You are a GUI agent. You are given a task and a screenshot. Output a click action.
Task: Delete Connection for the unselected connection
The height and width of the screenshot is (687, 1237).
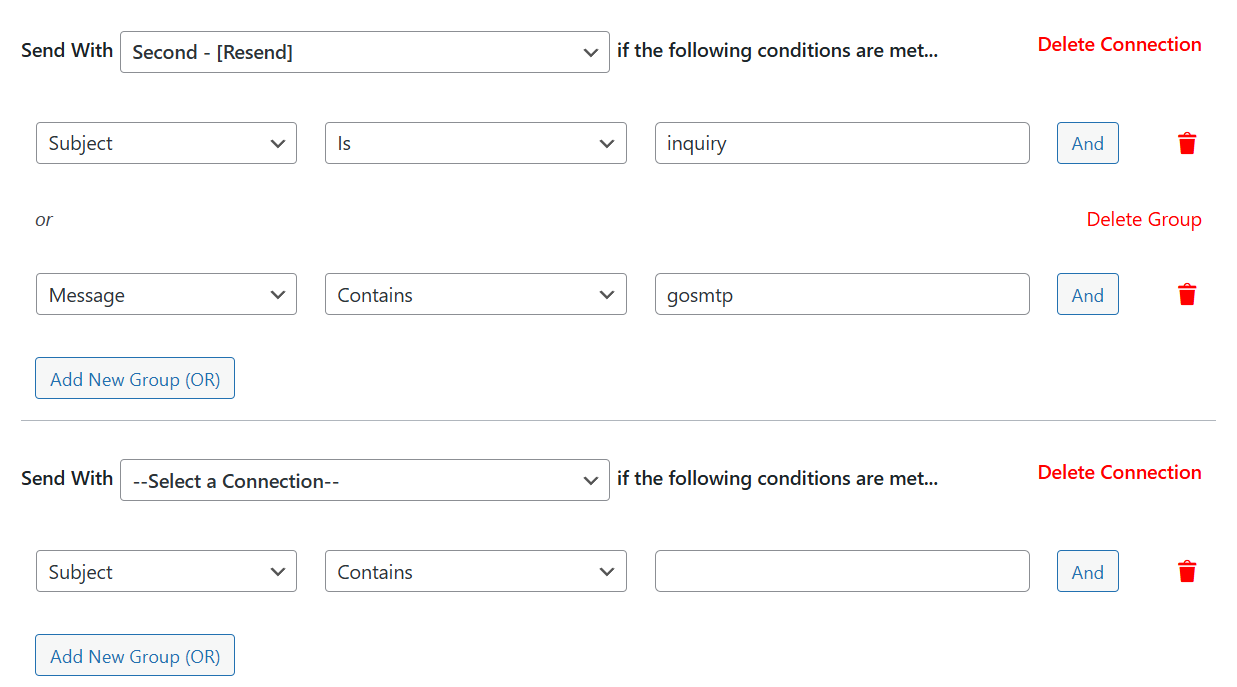coord(1119,472)
